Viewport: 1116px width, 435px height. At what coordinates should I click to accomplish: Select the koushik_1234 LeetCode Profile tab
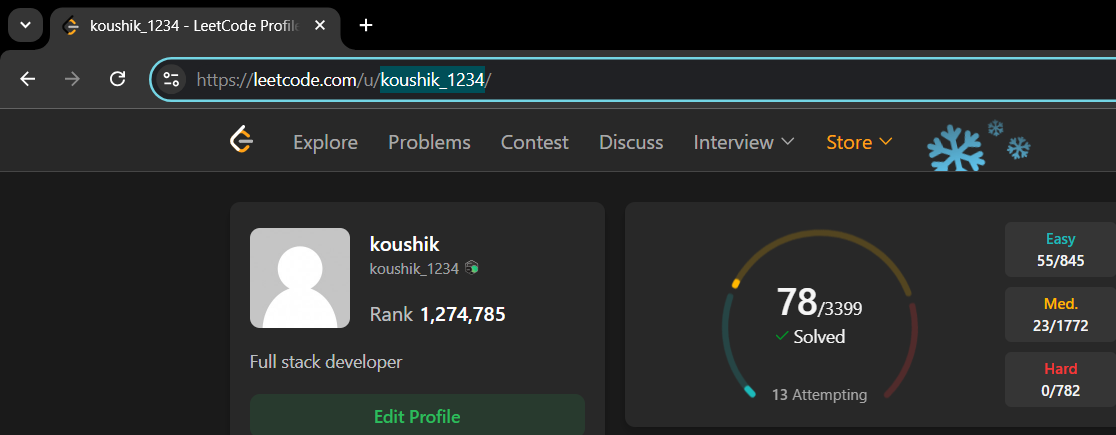(195, 26)
